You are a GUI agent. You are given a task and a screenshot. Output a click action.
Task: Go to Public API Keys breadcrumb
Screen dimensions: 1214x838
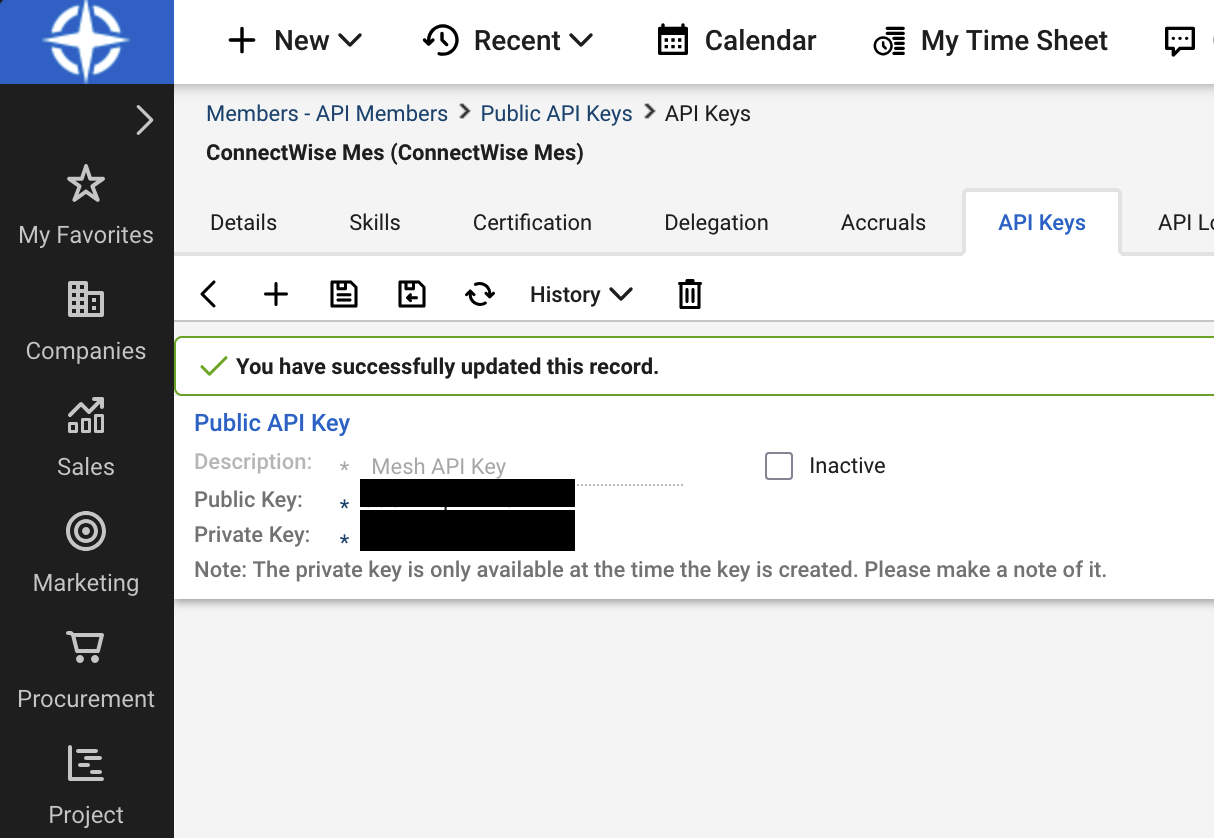557,114
